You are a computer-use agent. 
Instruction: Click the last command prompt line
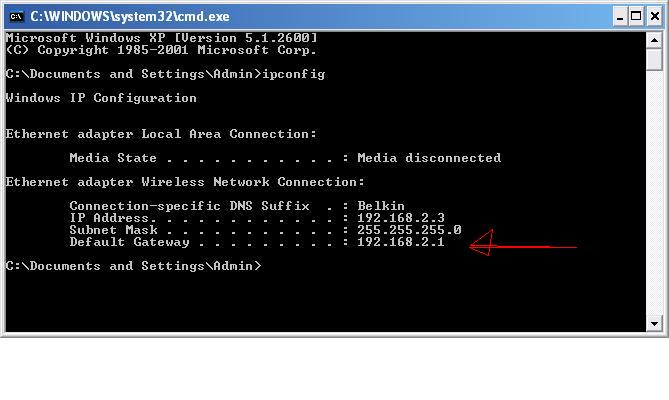tap(133, 266)
